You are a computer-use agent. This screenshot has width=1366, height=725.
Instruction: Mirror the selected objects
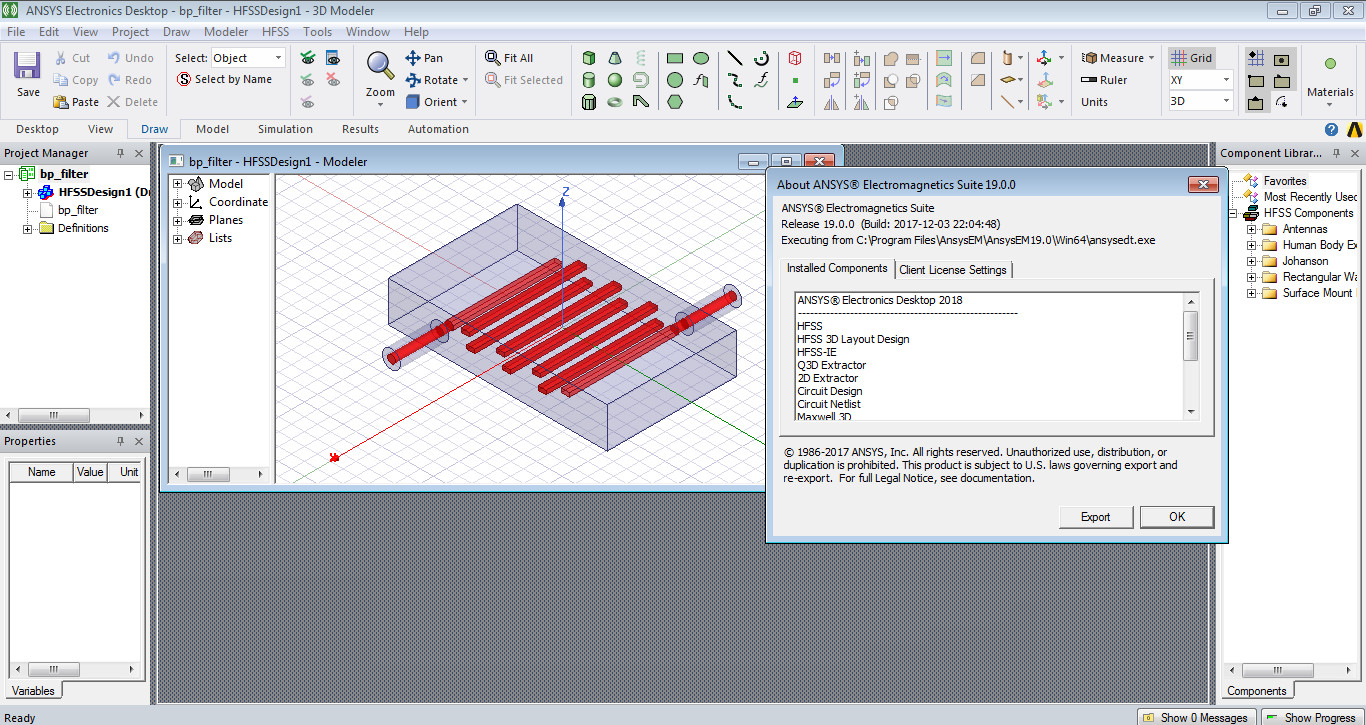pos(832,102)
